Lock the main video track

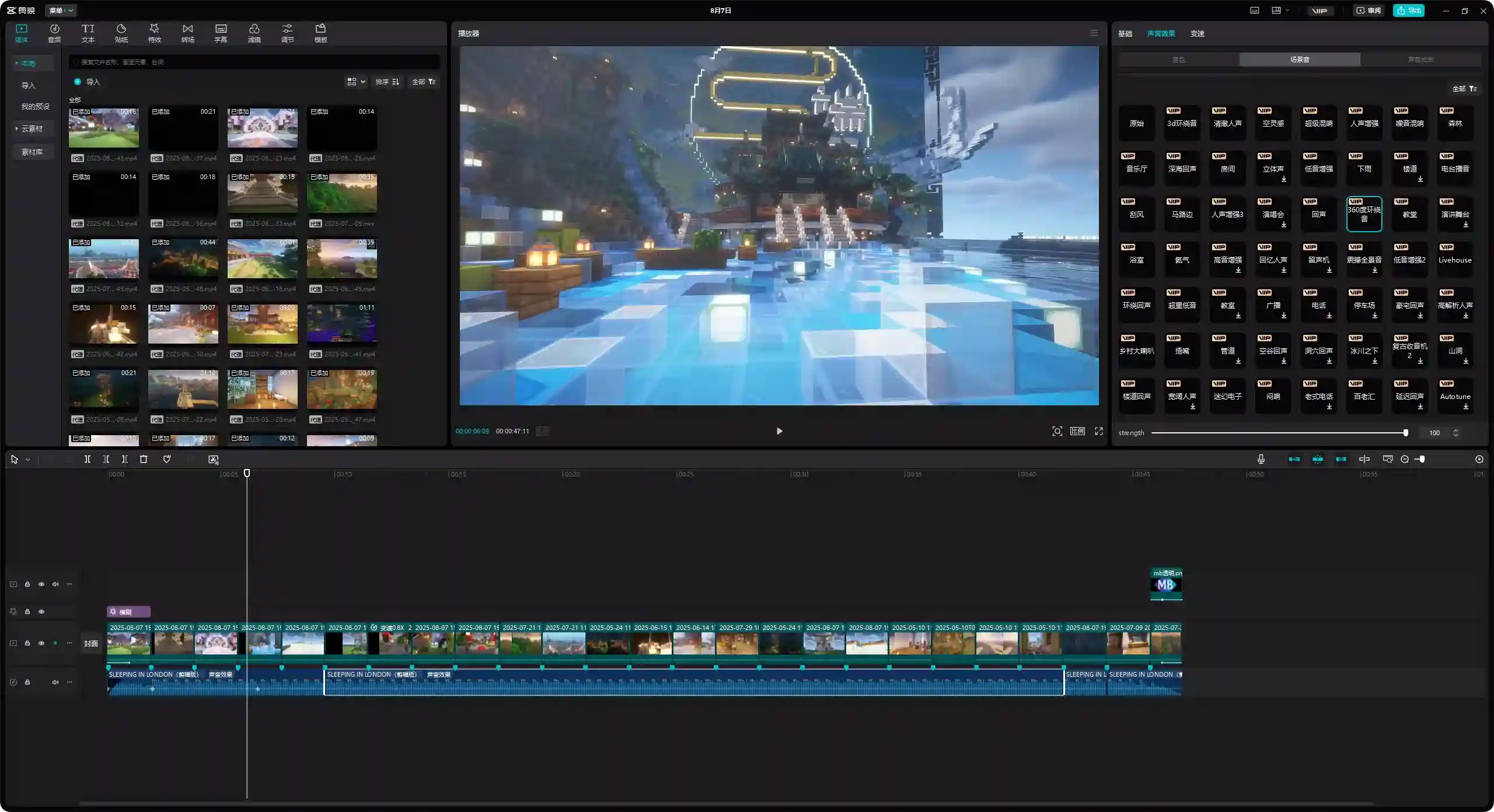click(27, 643)
